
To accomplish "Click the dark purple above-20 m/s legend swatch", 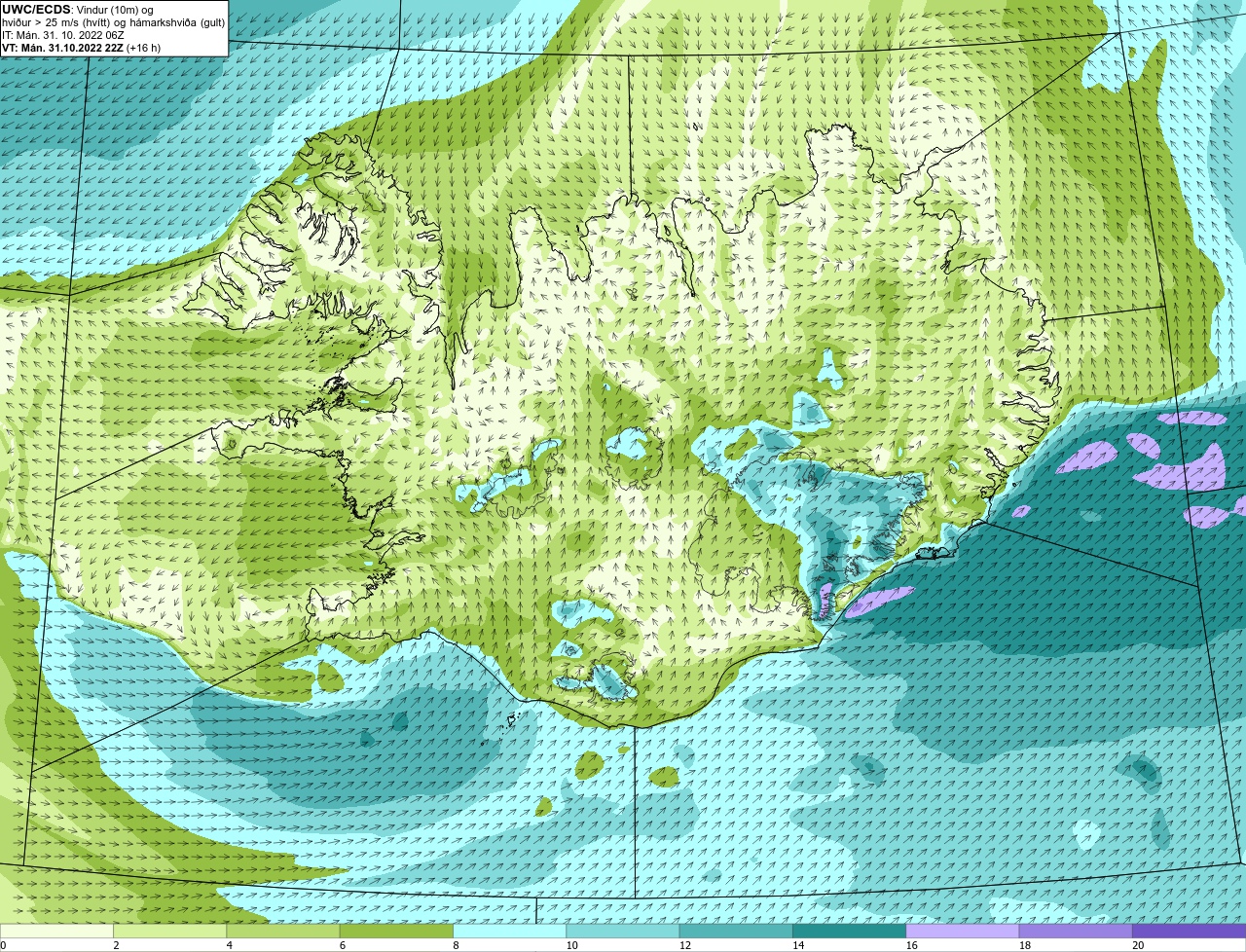I will (x=1190, y=932).
